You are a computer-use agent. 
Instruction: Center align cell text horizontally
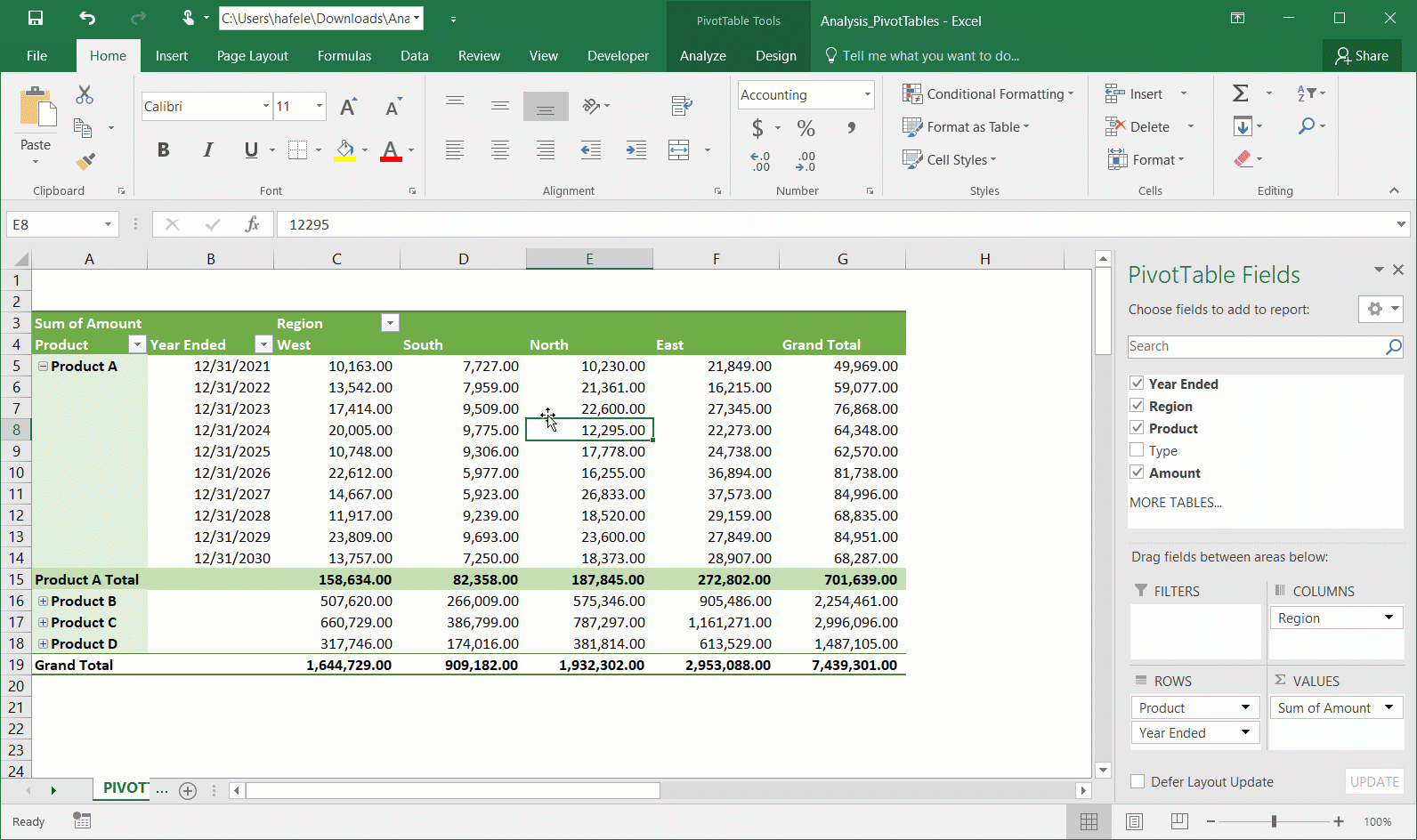500,150
